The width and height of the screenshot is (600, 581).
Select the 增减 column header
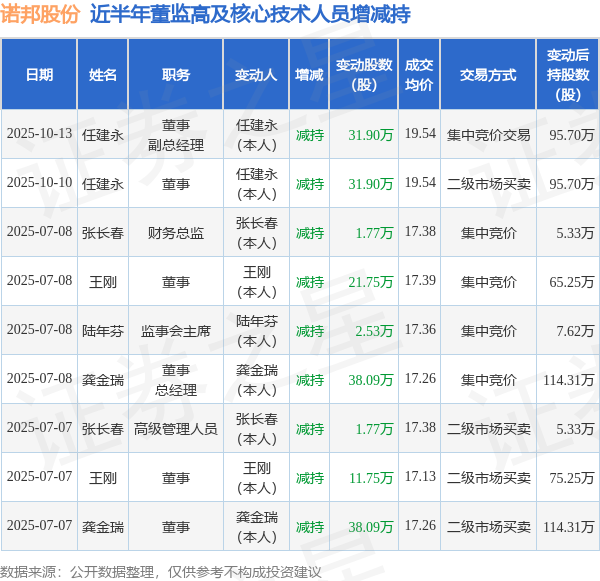[309, 75]
